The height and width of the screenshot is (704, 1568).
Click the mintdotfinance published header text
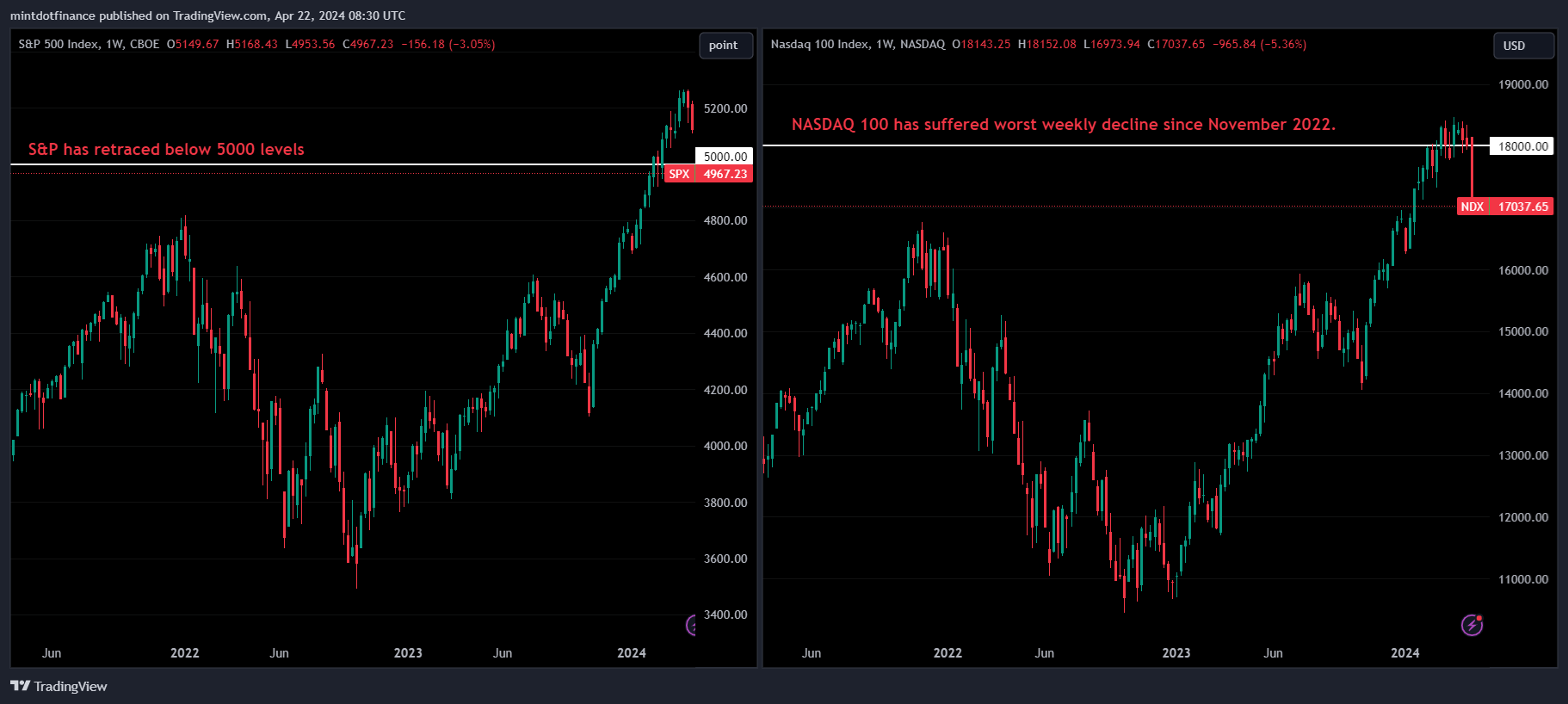tap(207, 15)
